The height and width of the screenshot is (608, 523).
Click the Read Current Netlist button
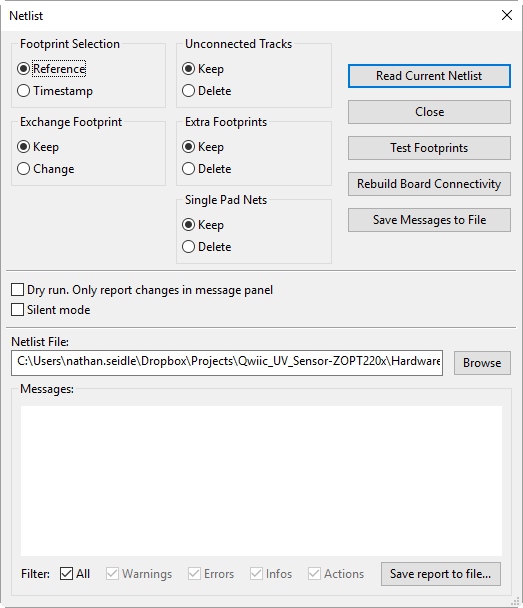(429, 76)
